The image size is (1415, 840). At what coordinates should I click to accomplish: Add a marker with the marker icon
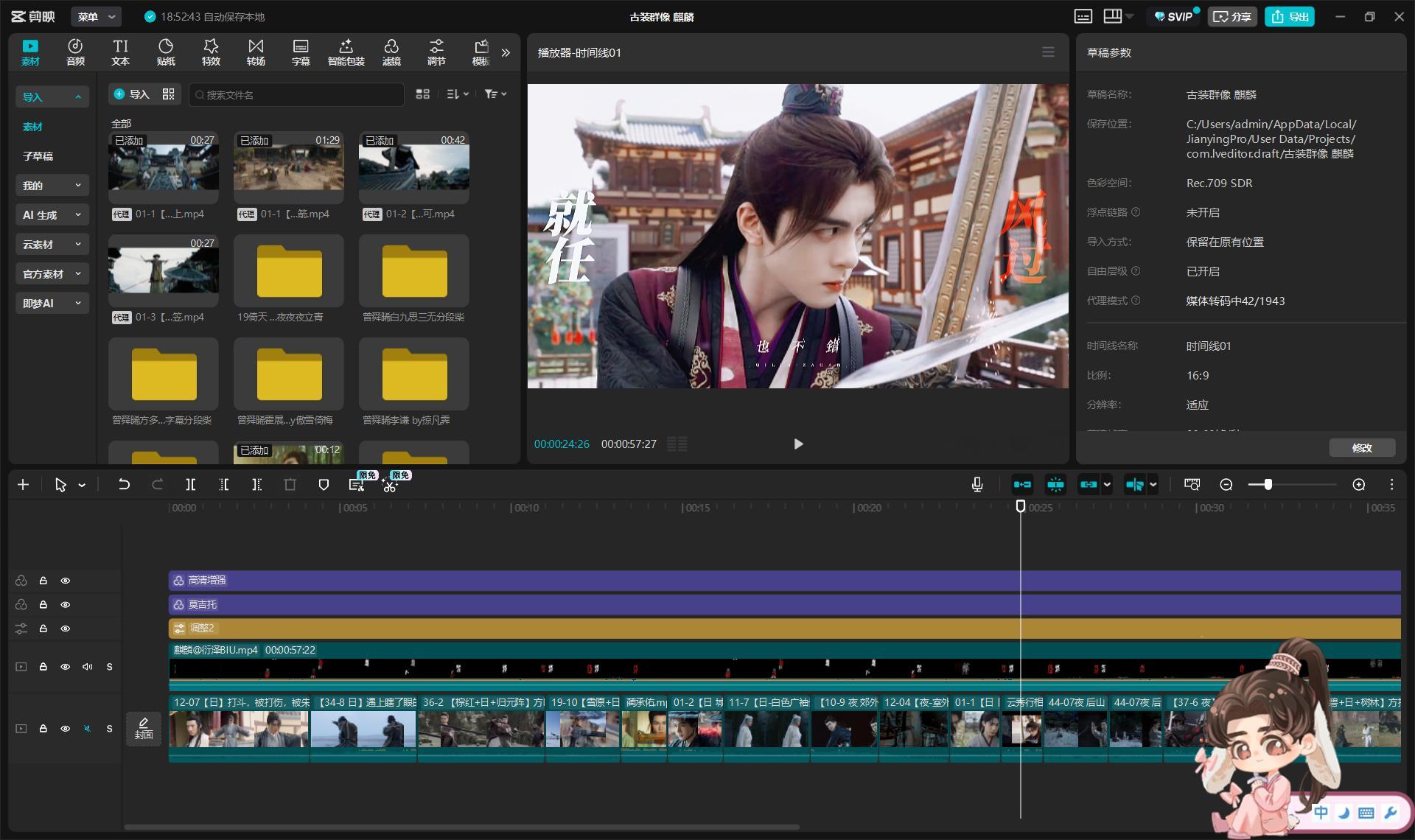tap(323, 484)
